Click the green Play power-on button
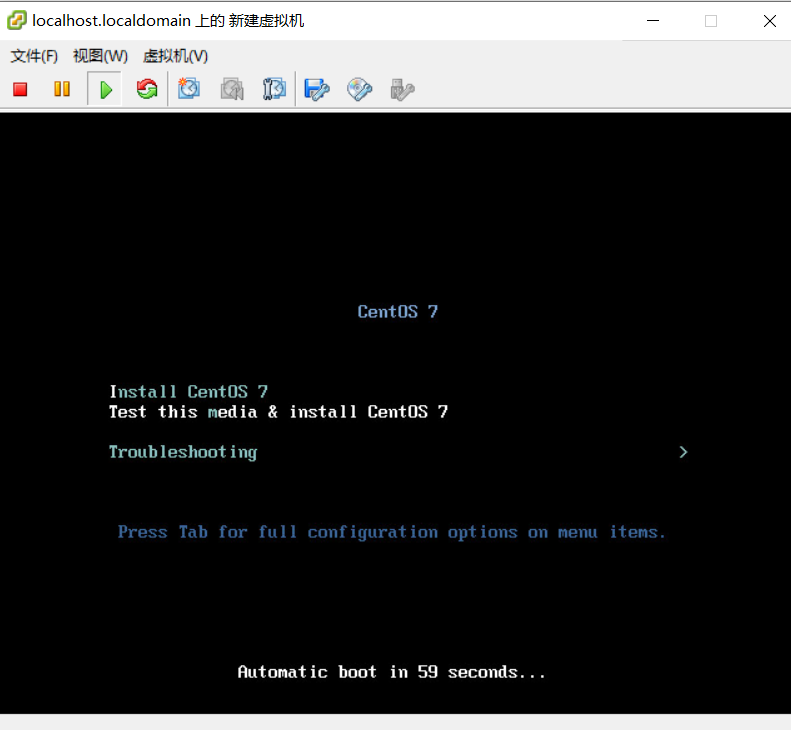Screen dimensions: 791x730 (x=105, y=90)
